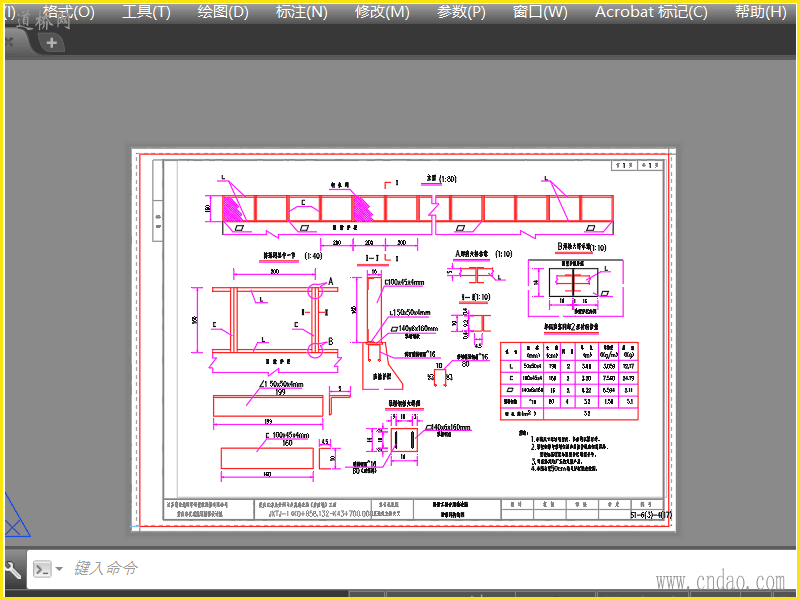This screenshot has width=800, height=600.
Task: Click detail circle B in the drawing
Action: coord(315,349)
